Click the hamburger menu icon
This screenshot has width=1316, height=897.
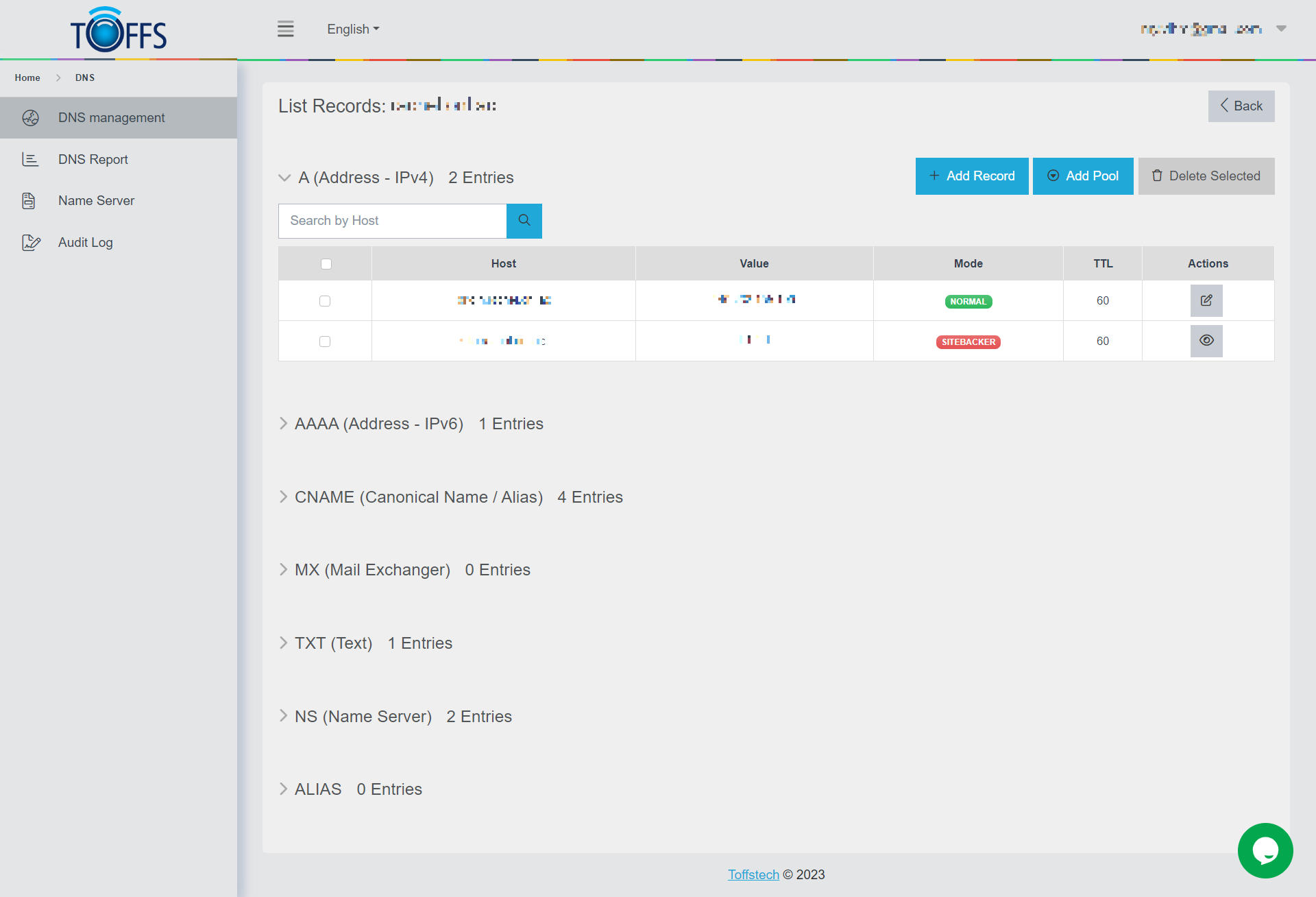click(x=285, y=29)
